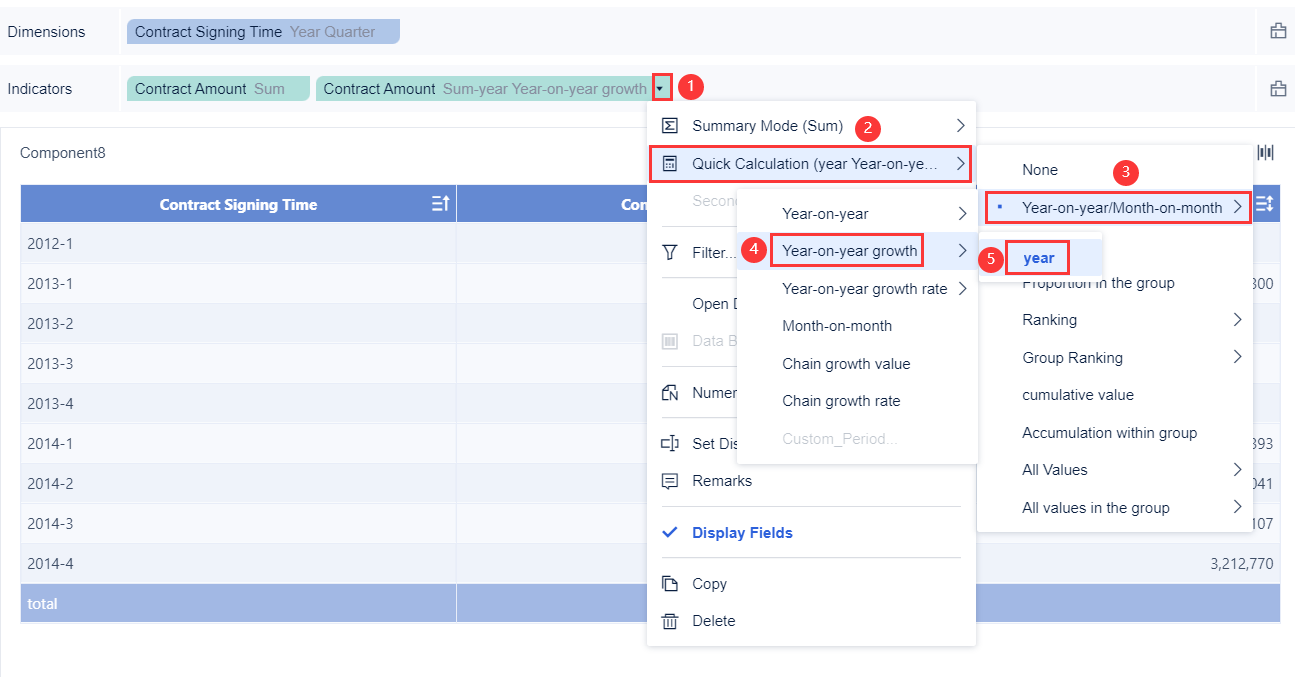The height and width of the screenshot is (677, 1295).
Task: Click the bar chart icon above the table
Action: tap(1265, 151)
